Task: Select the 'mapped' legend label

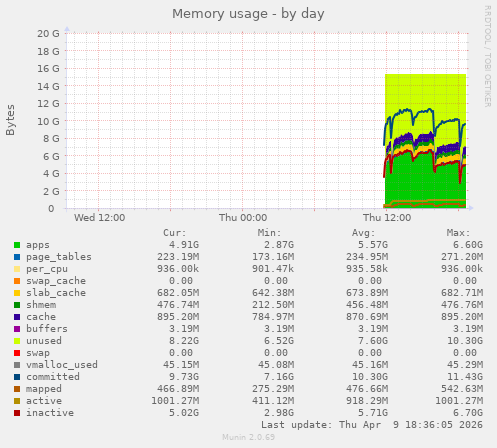Action: (44, 389)
